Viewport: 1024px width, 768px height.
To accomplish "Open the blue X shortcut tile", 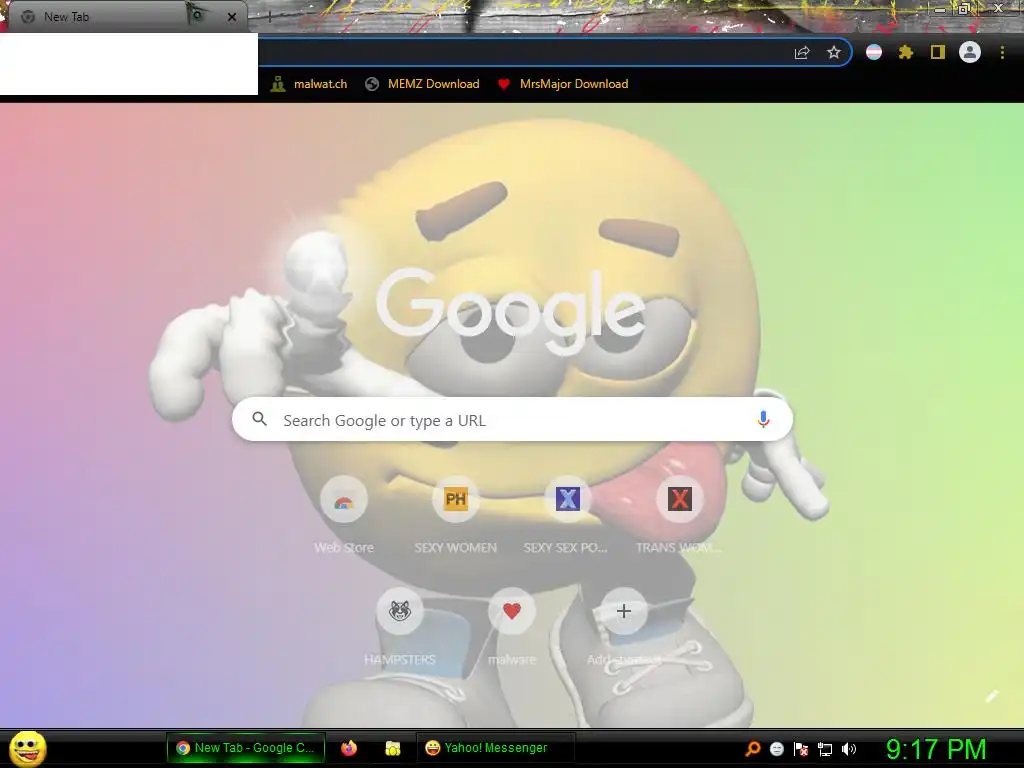I will (x=567, y=516).
